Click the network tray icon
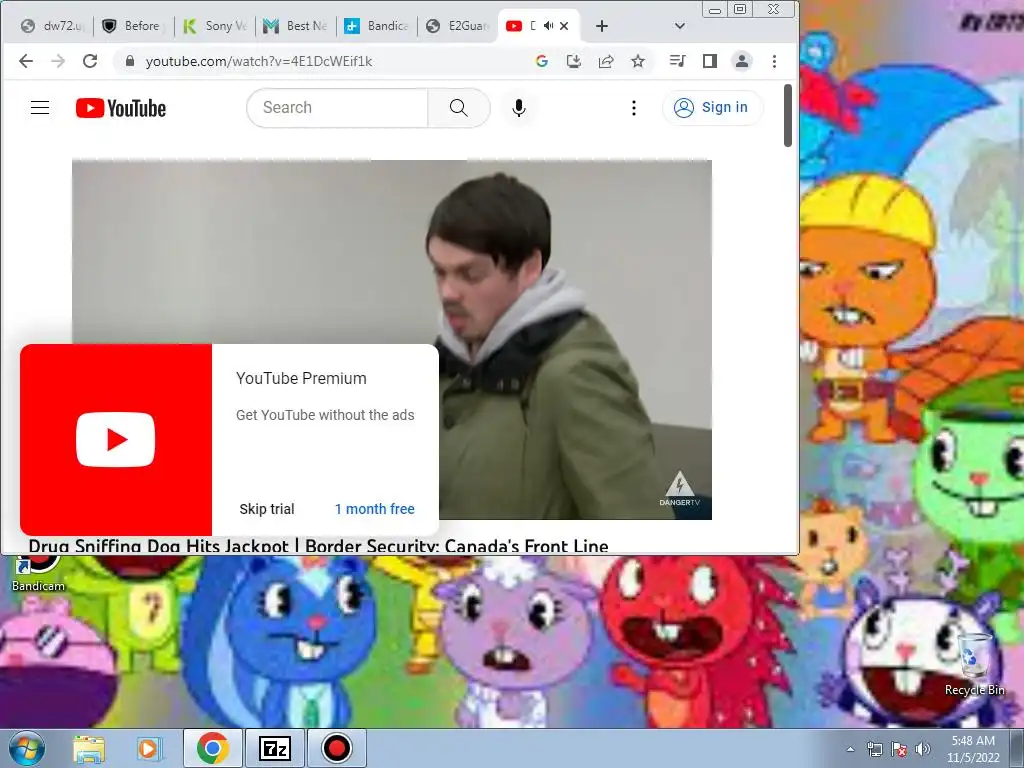The width and height of the screenshot is (1024, 768). click(874, 749)
